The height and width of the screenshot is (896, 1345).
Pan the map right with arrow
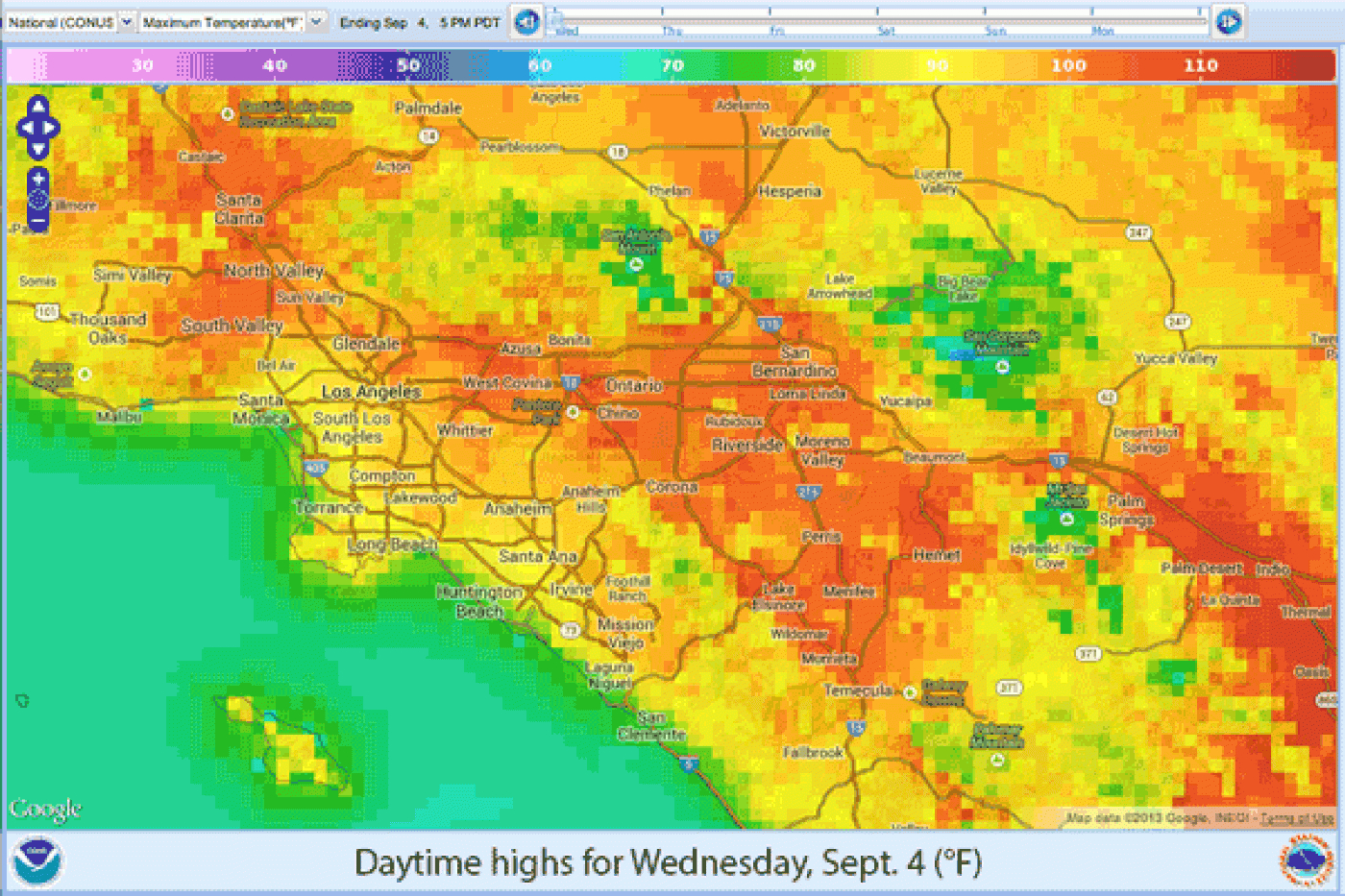[x=51, y=128]
